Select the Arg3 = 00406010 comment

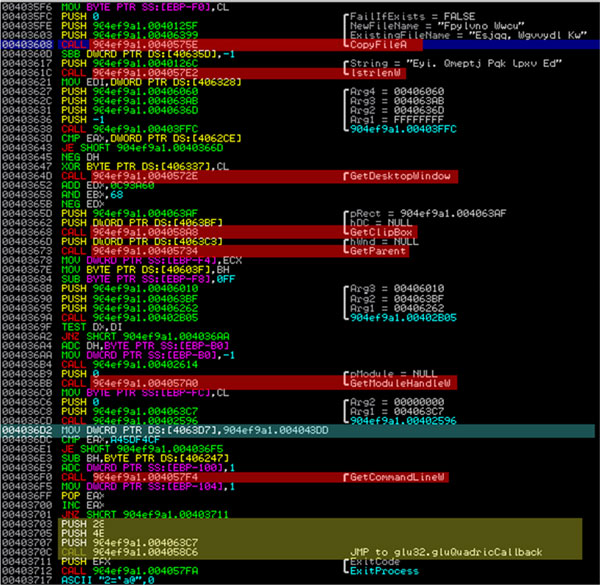[397, 288]
